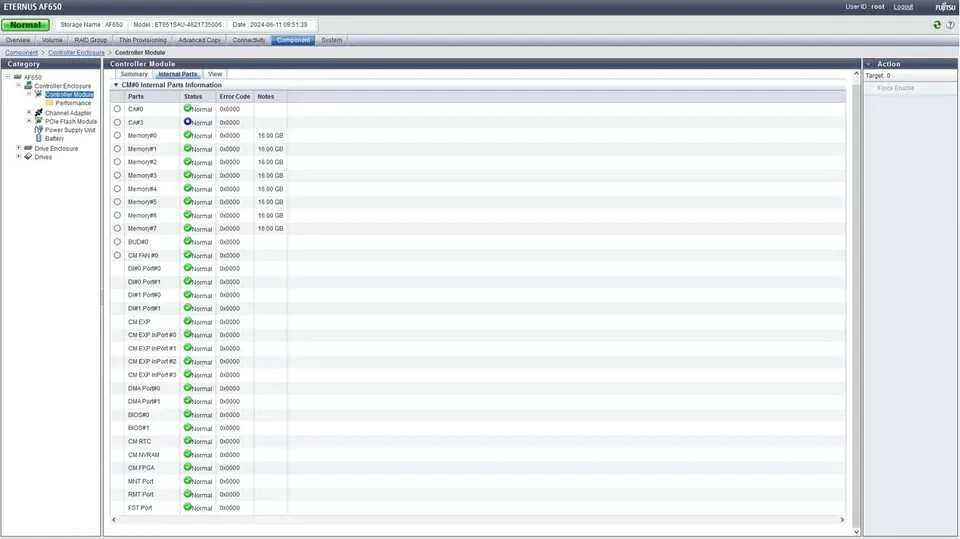Image resolution: width=960 pixels, height=539 pixels.
Task: Click the Battery icon in tree
Action: tap(39, 138)
